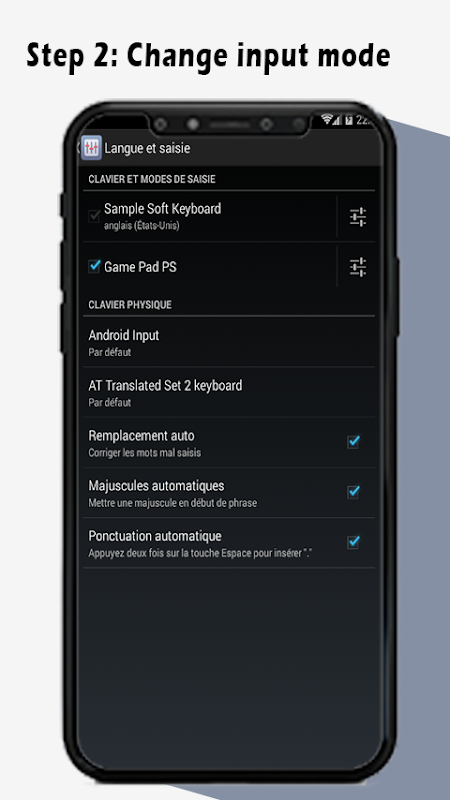Open Game Pad PS settings sliders icon
Screen dimensions: 450x800
tap(358, 267)
